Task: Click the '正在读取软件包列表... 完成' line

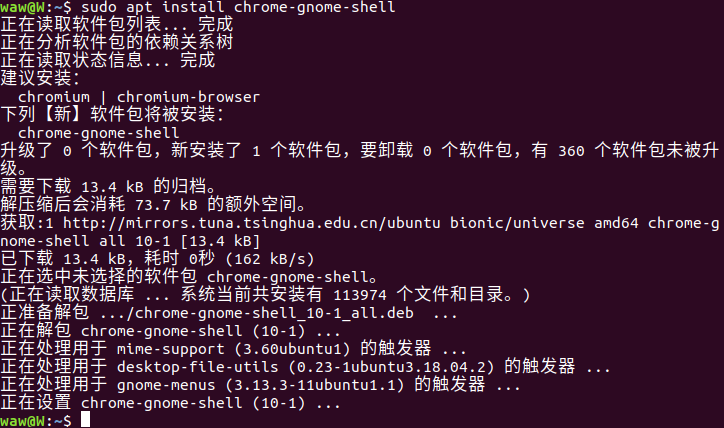Action: (118, 24)
